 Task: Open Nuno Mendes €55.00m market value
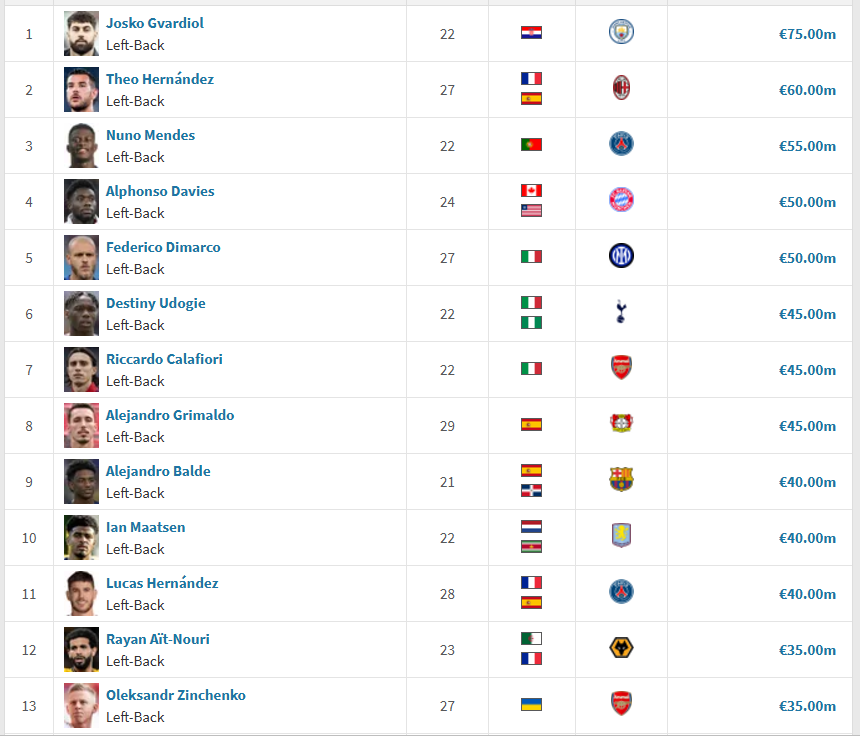(807, 146)
